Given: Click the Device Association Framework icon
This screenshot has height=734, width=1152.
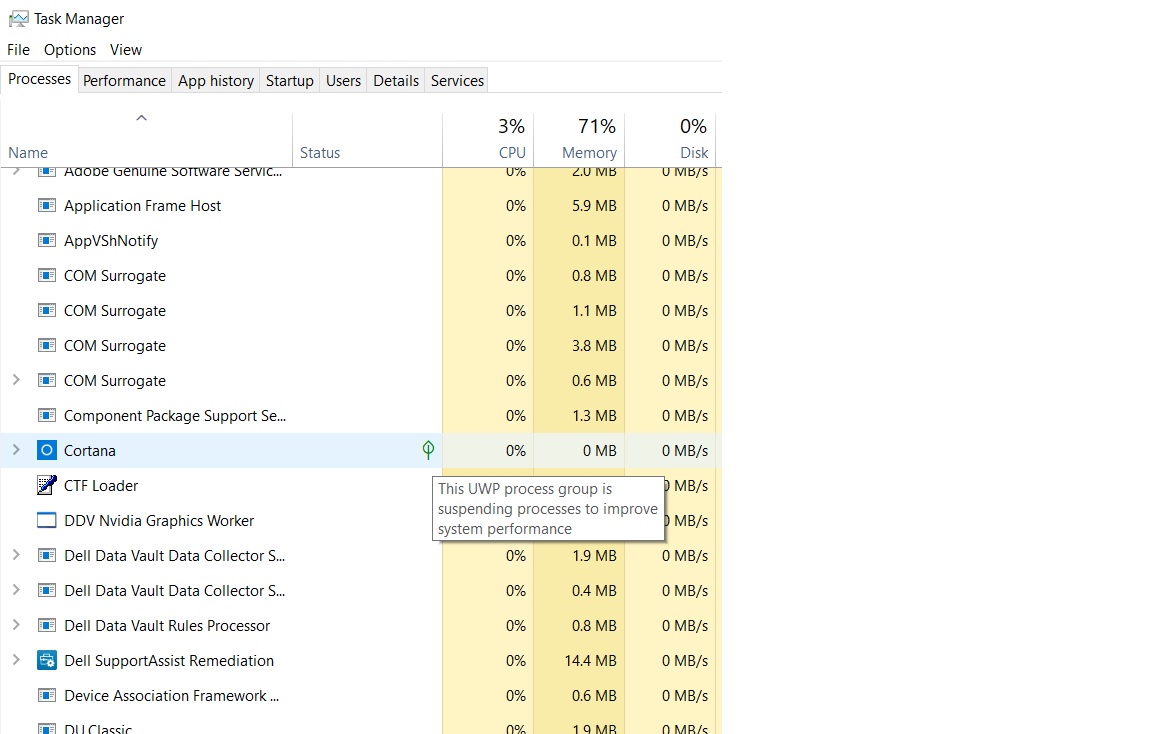Looking at the screenshot, I should pyautogui.click(x=47, y=695).
